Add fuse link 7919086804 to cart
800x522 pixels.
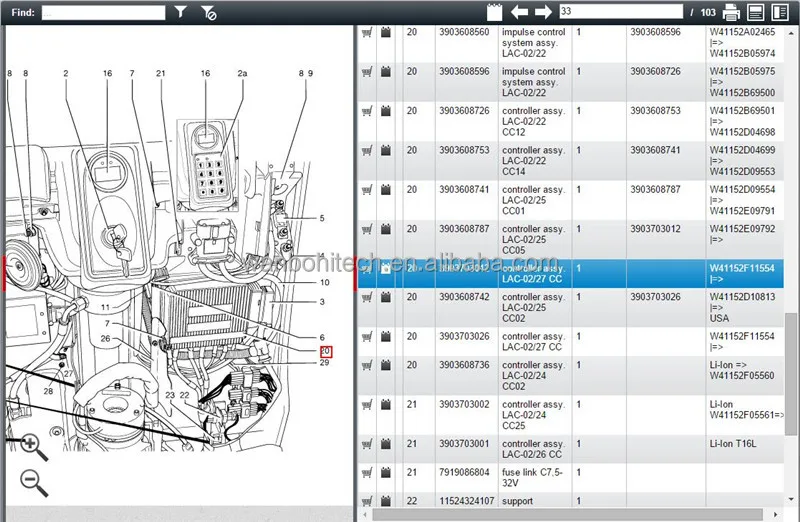[x=367, y=473]
